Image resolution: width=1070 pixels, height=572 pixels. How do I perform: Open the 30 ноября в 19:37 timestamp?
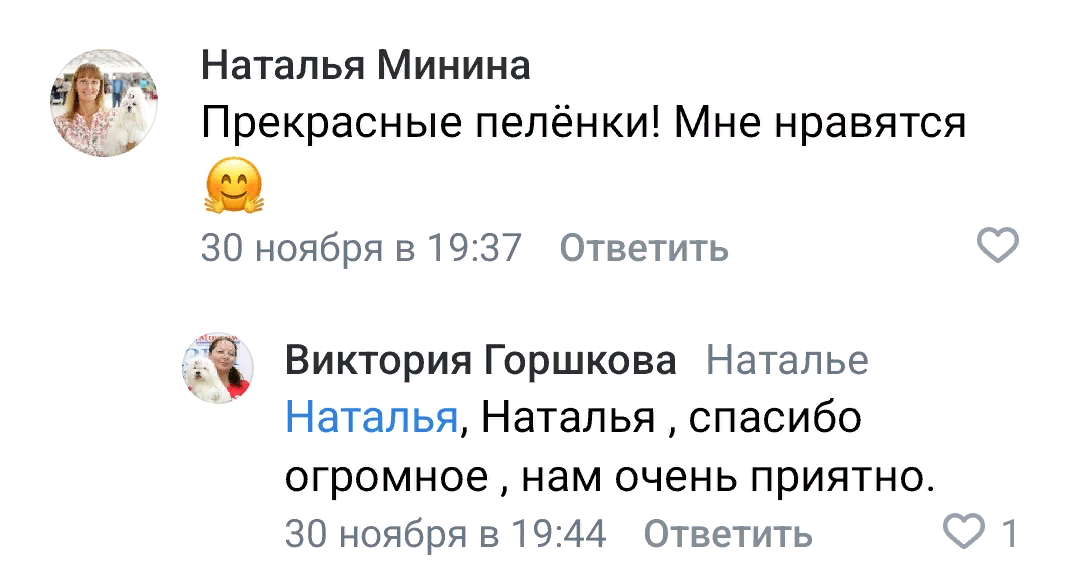[x=361, y=247]
